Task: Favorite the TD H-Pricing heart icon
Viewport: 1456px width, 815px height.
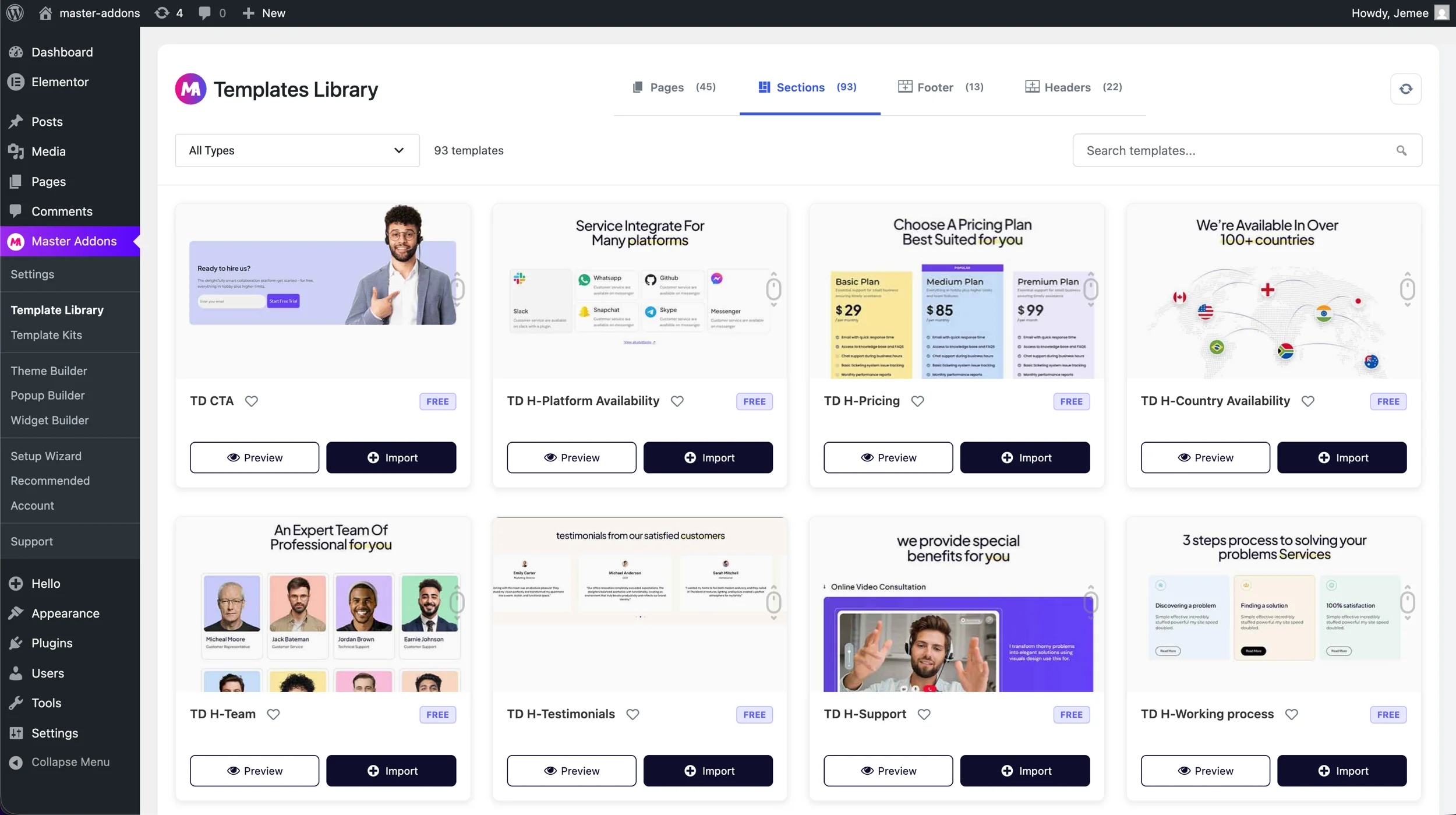Action: point(917,401)
